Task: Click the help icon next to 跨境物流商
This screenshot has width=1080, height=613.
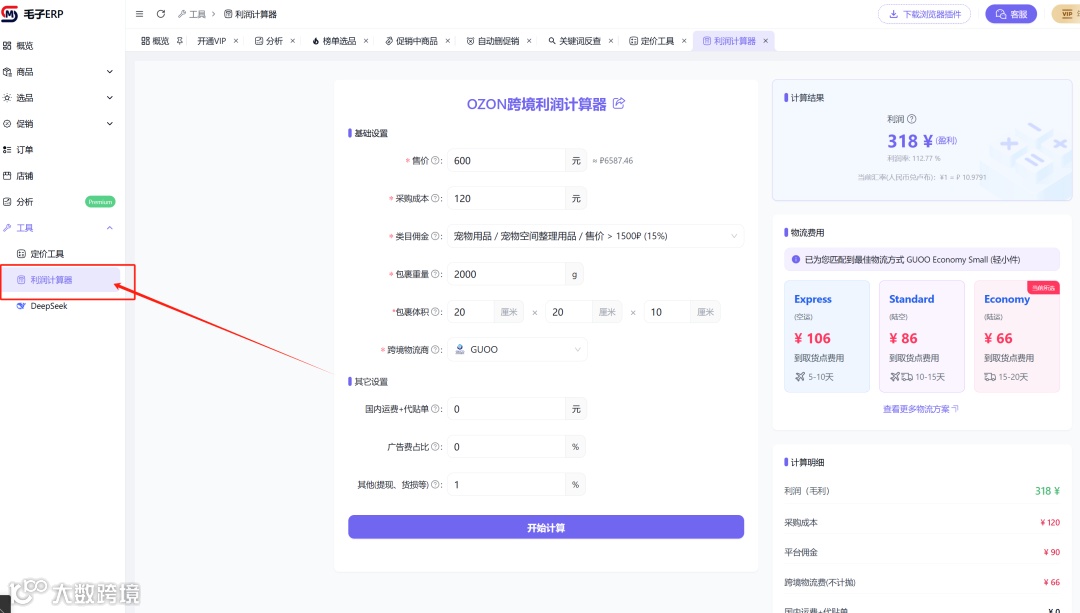Action: tap(435, 350)
